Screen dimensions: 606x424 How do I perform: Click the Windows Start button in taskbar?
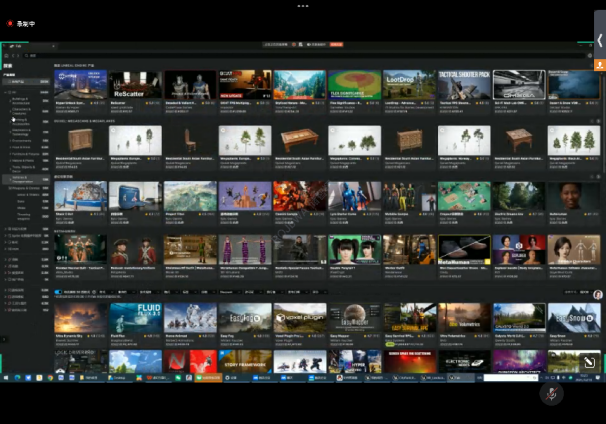pos(8,378)
